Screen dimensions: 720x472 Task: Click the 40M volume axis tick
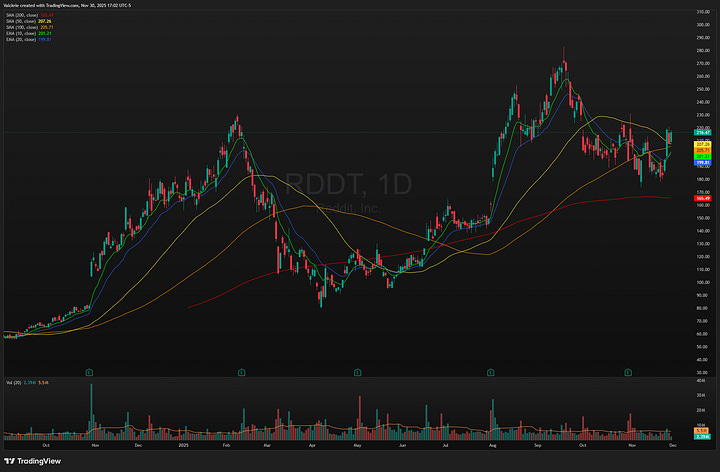tap(701, 381)
